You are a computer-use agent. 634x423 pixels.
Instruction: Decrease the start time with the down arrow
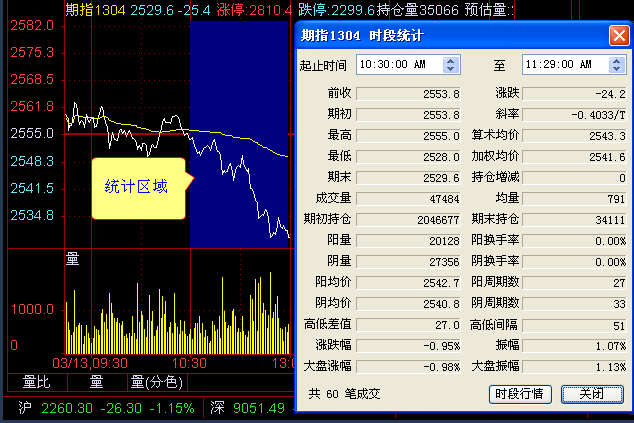click(450, 69)
